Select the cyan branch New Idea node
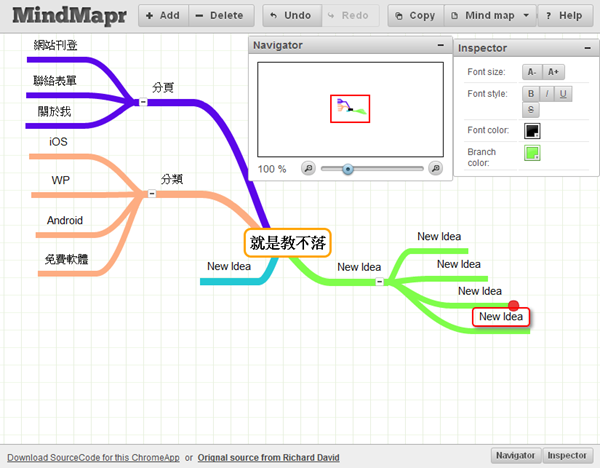Screen dimensions: 600x468 [229, 266]
